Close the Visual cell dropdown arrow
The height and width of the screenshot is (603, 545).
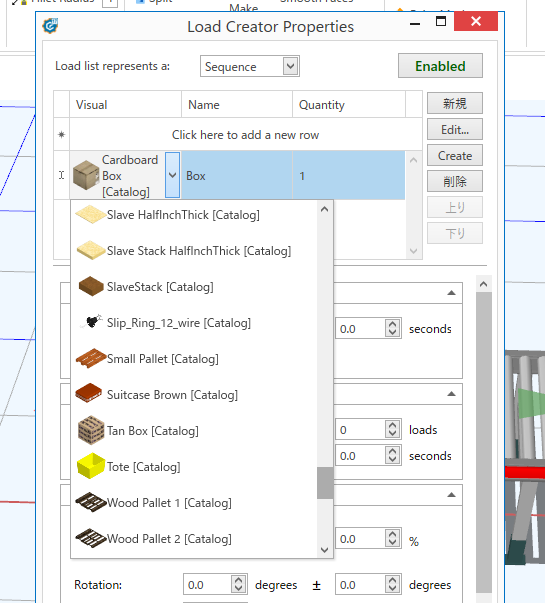coord(172,175)
